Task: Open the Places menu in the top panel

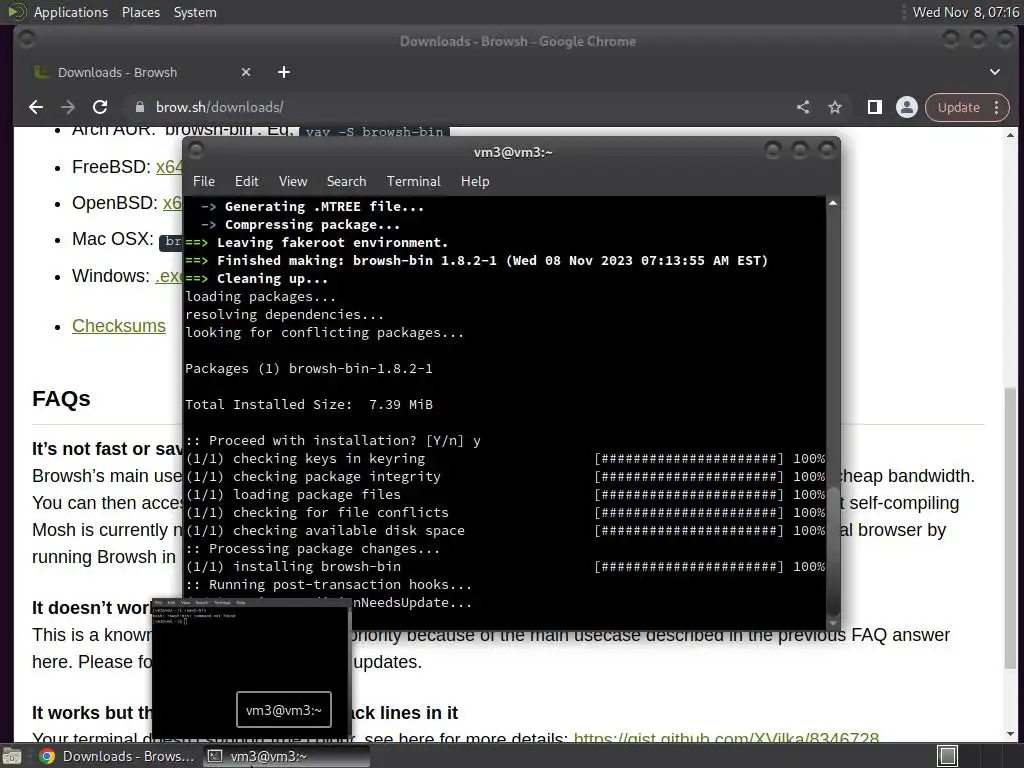Action: click(141, 12)
